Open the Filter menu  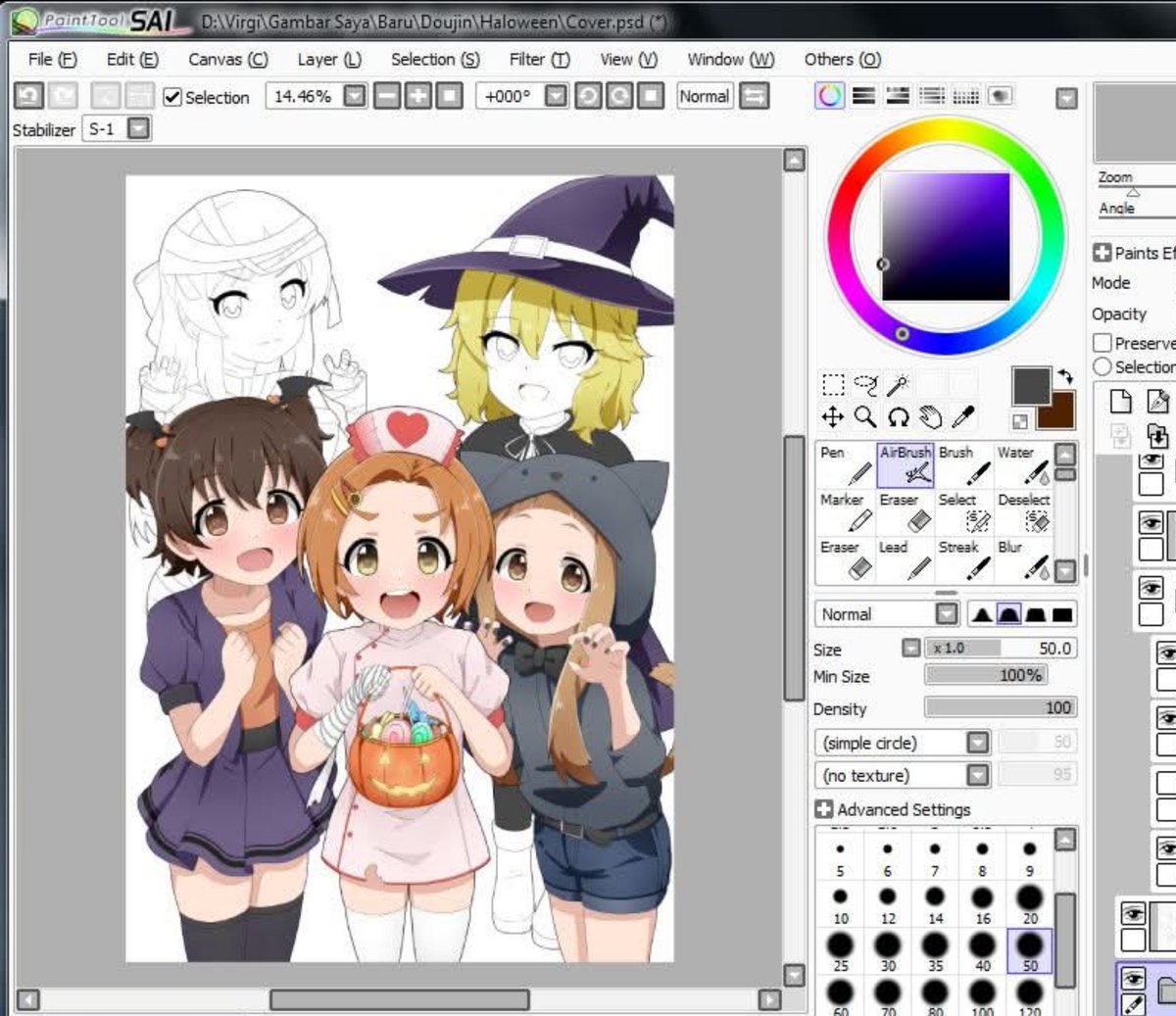click(539, 59)
